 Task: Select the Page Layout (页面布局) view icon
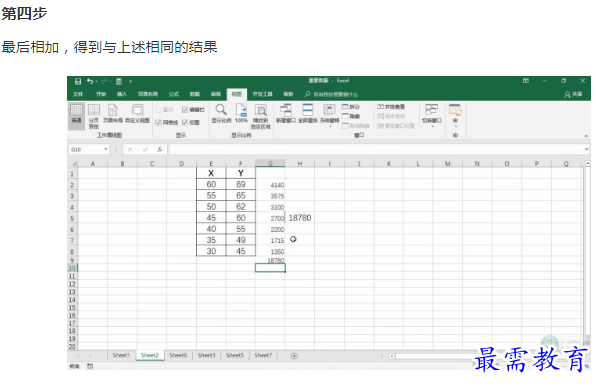(x=113, y=114)
